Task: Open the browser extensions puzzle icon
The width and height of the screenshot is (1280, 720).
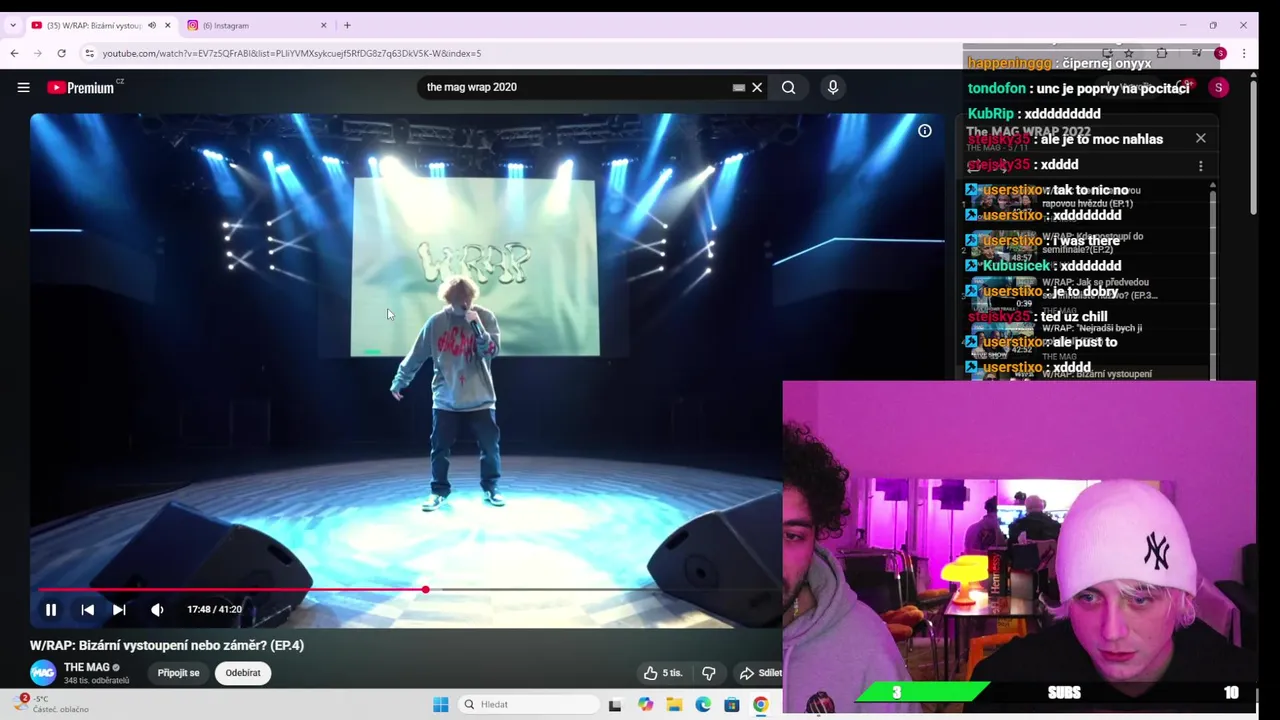Action: click(x=1161, y=53)
